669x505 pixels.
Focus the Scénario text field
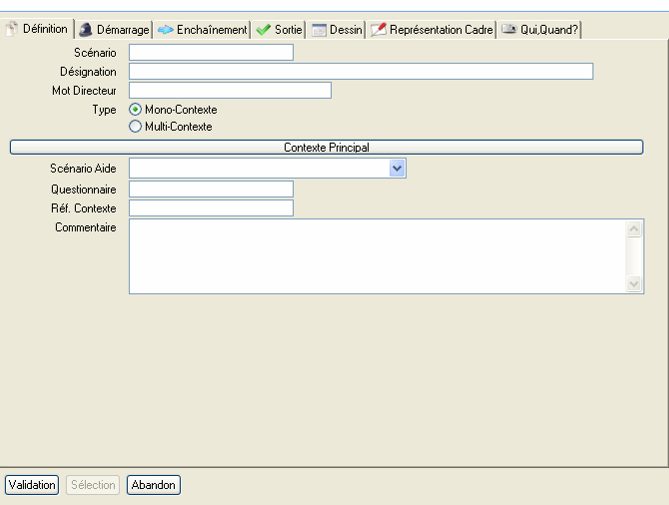211,53
